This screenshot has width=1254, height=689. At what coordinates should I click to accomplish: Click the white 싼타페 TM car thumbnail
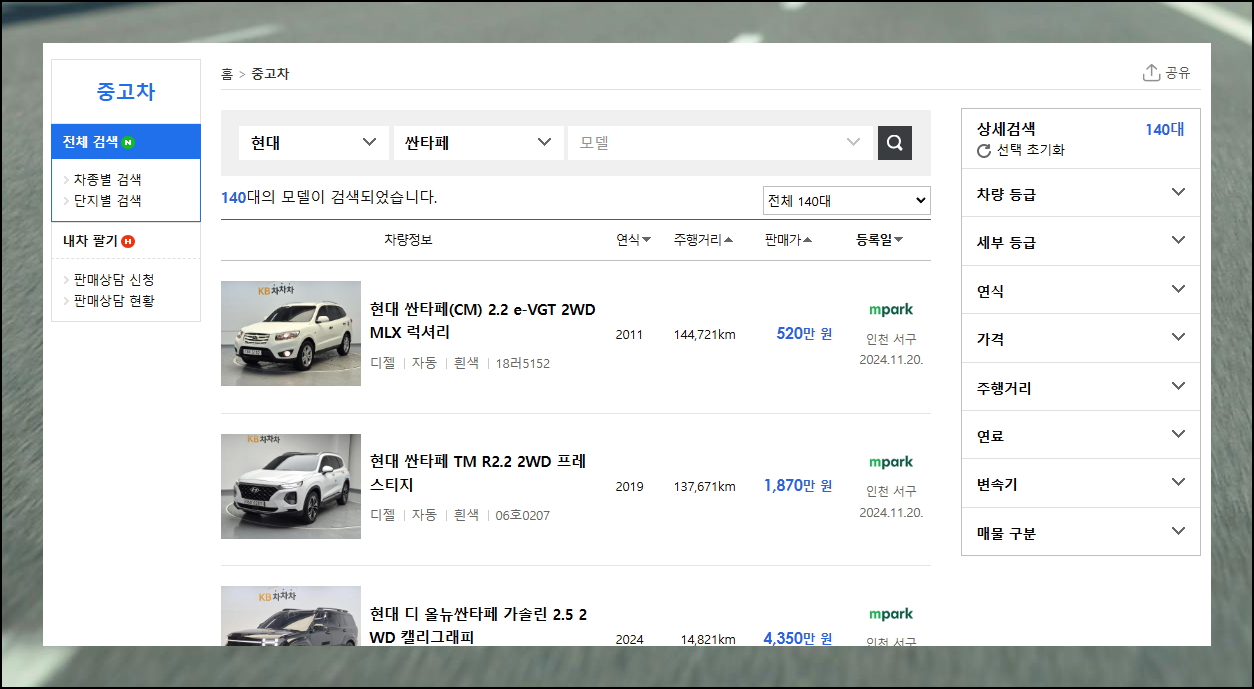coord(291,486)
